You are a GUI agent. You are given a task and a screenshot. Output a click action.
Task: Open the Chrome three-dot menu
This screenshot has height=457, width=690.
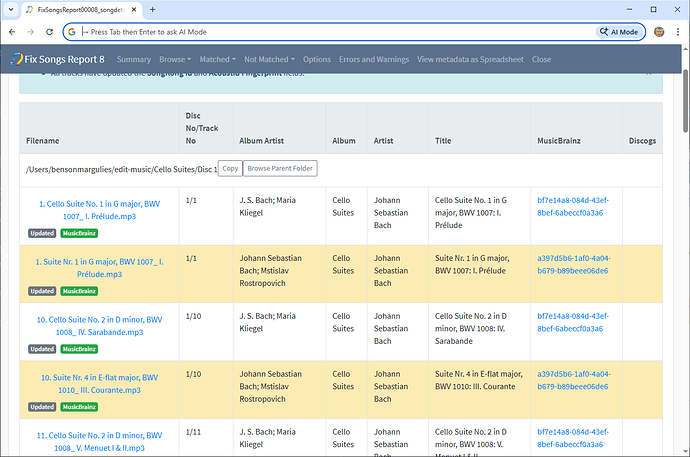[678, 31]
